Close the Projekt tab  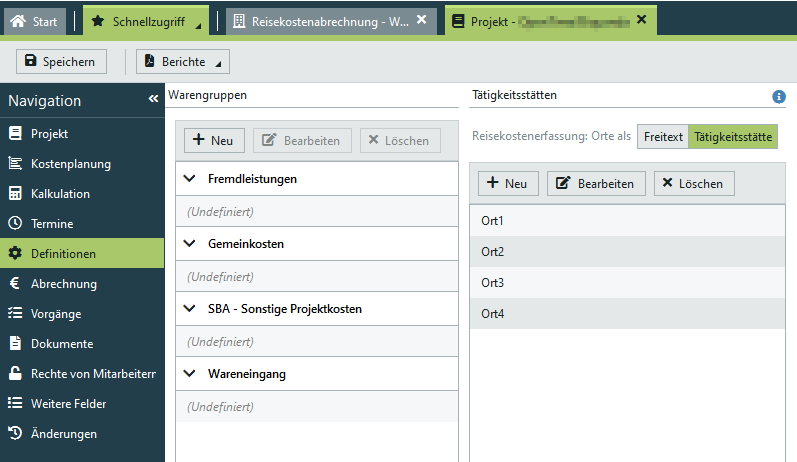(641, 19)
